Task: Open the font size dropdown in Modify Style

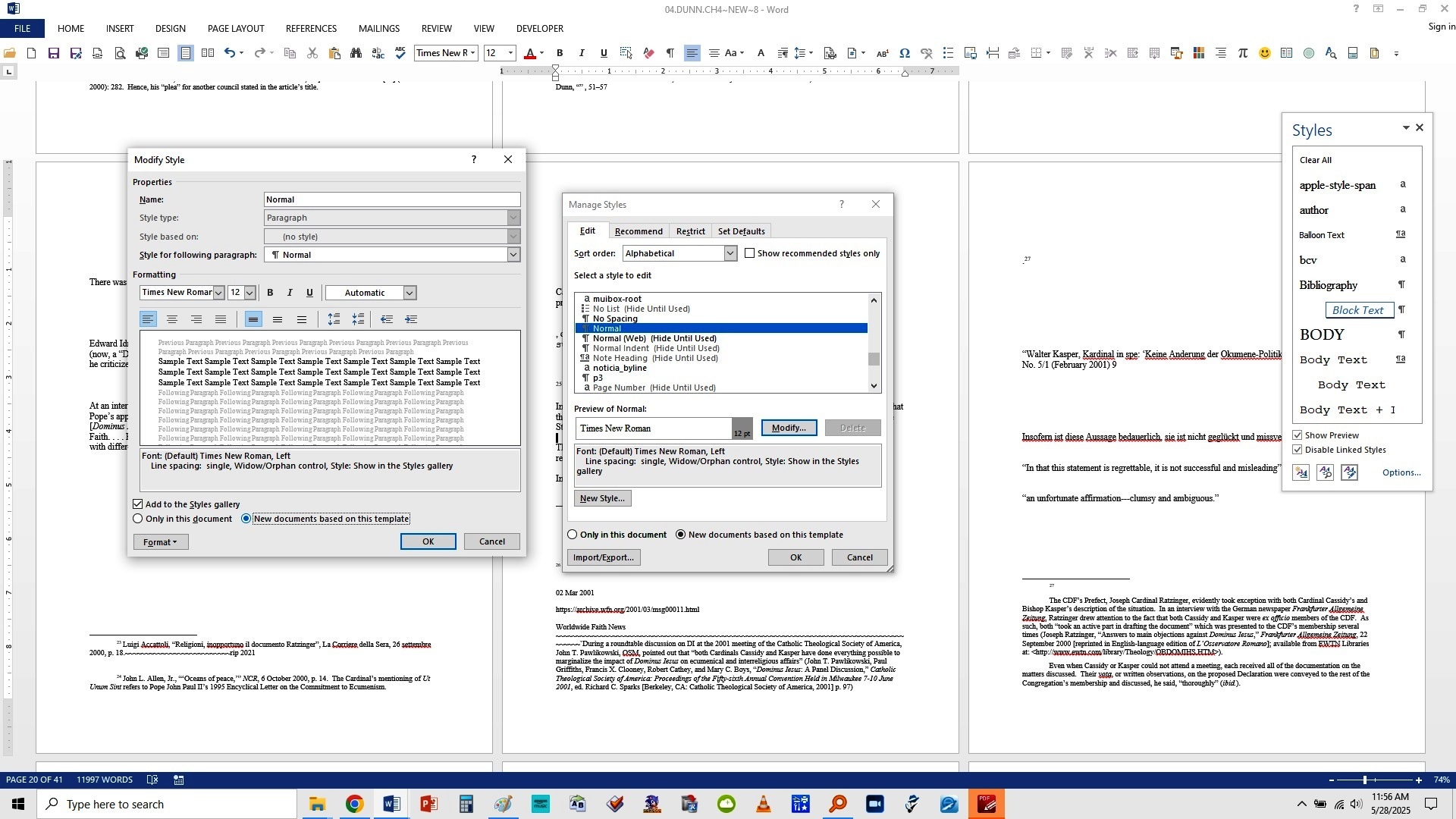Action: (x=251, y=292)
